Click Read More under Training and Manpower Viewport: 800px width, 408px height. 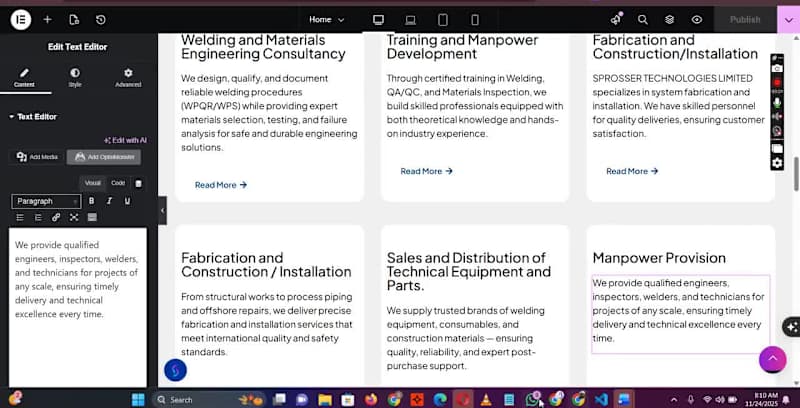(427, 171)
